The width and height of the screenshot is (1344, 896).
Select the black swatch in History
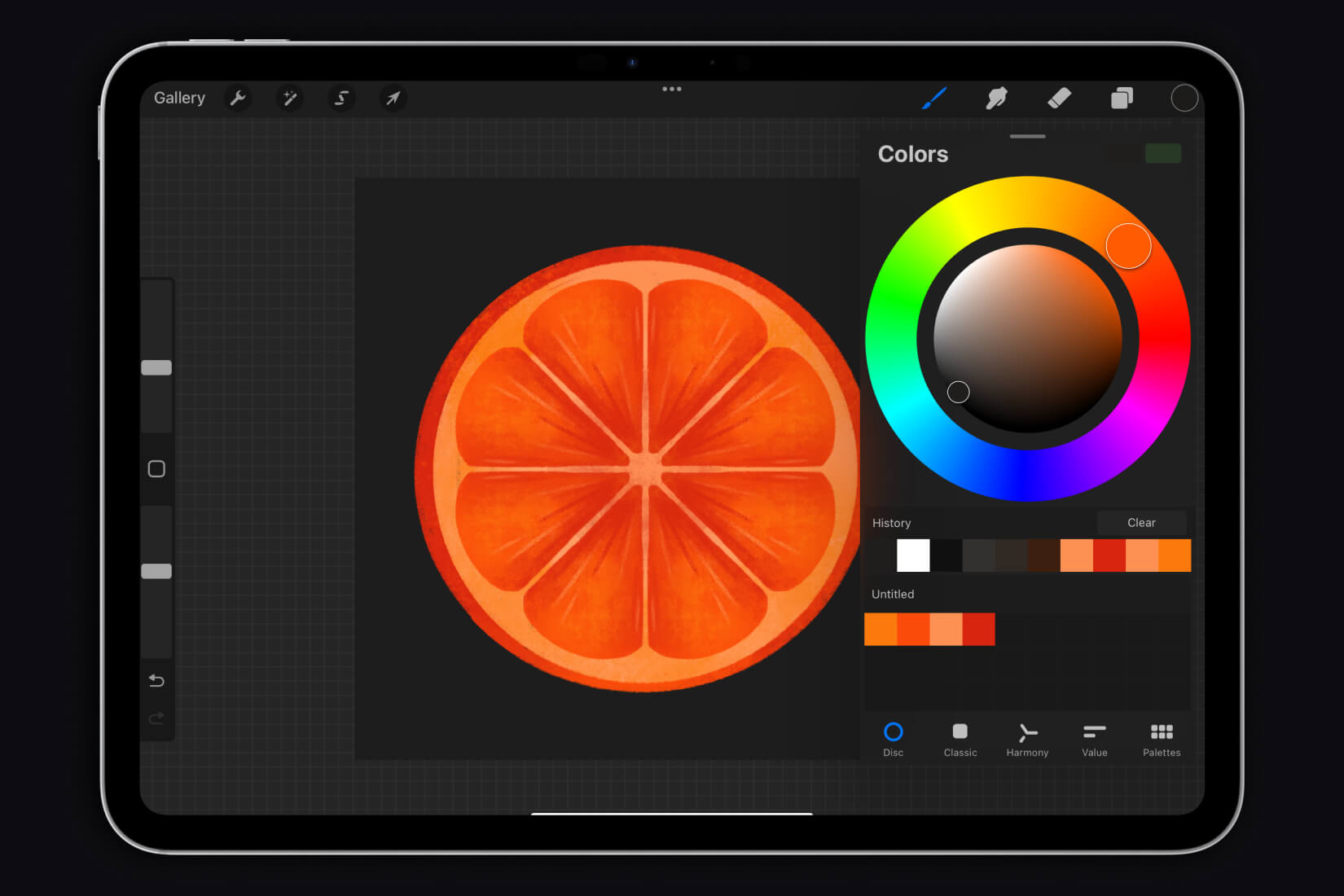946,556
